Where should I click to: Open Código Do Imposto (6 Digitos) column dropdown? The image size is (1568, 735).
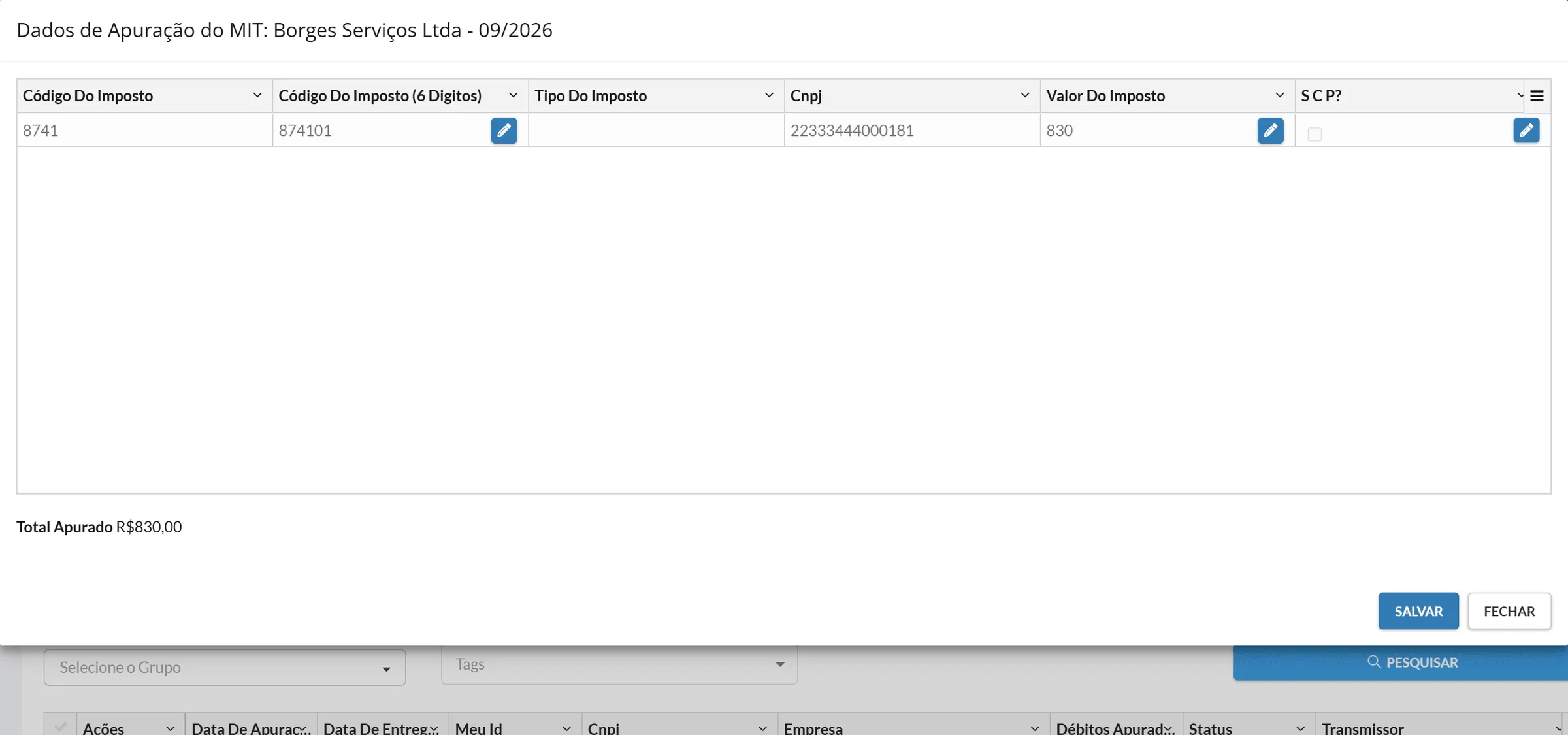tap(514, 95)
